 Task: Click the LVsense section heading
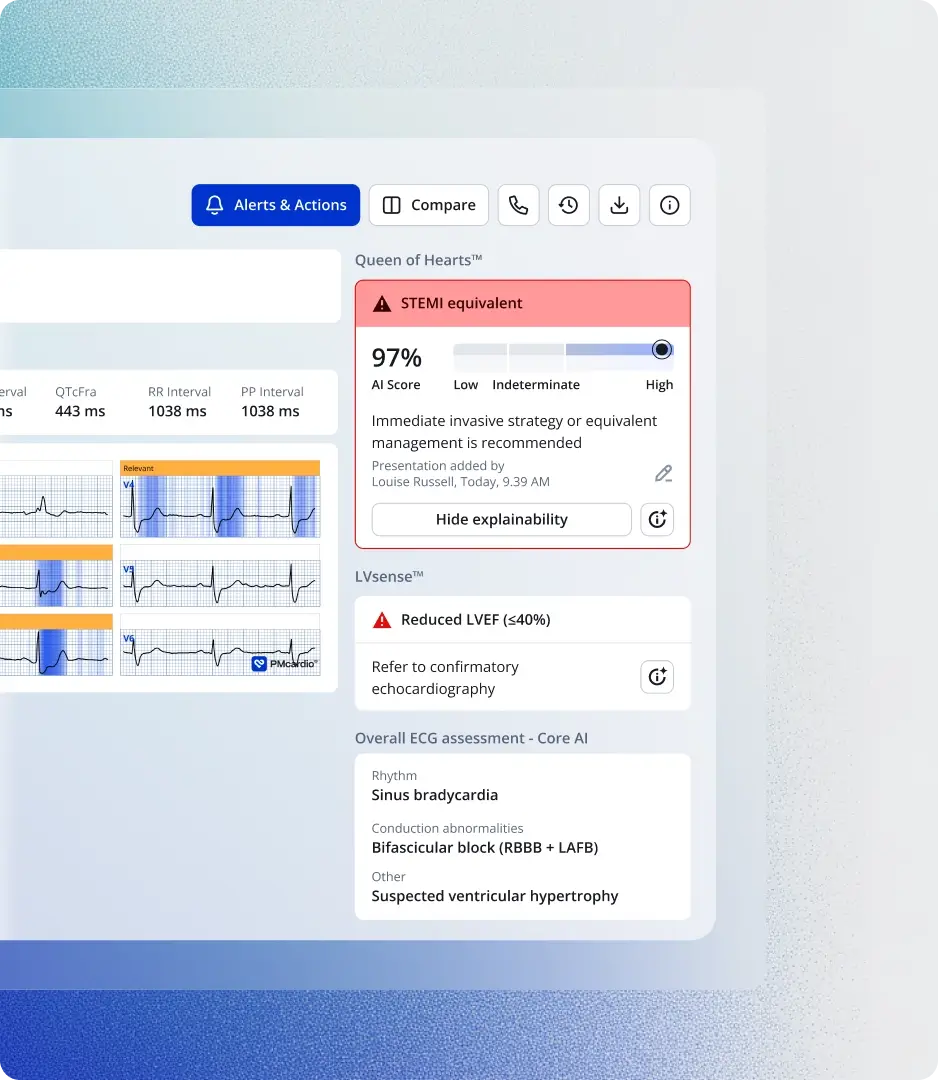[389, 577]
